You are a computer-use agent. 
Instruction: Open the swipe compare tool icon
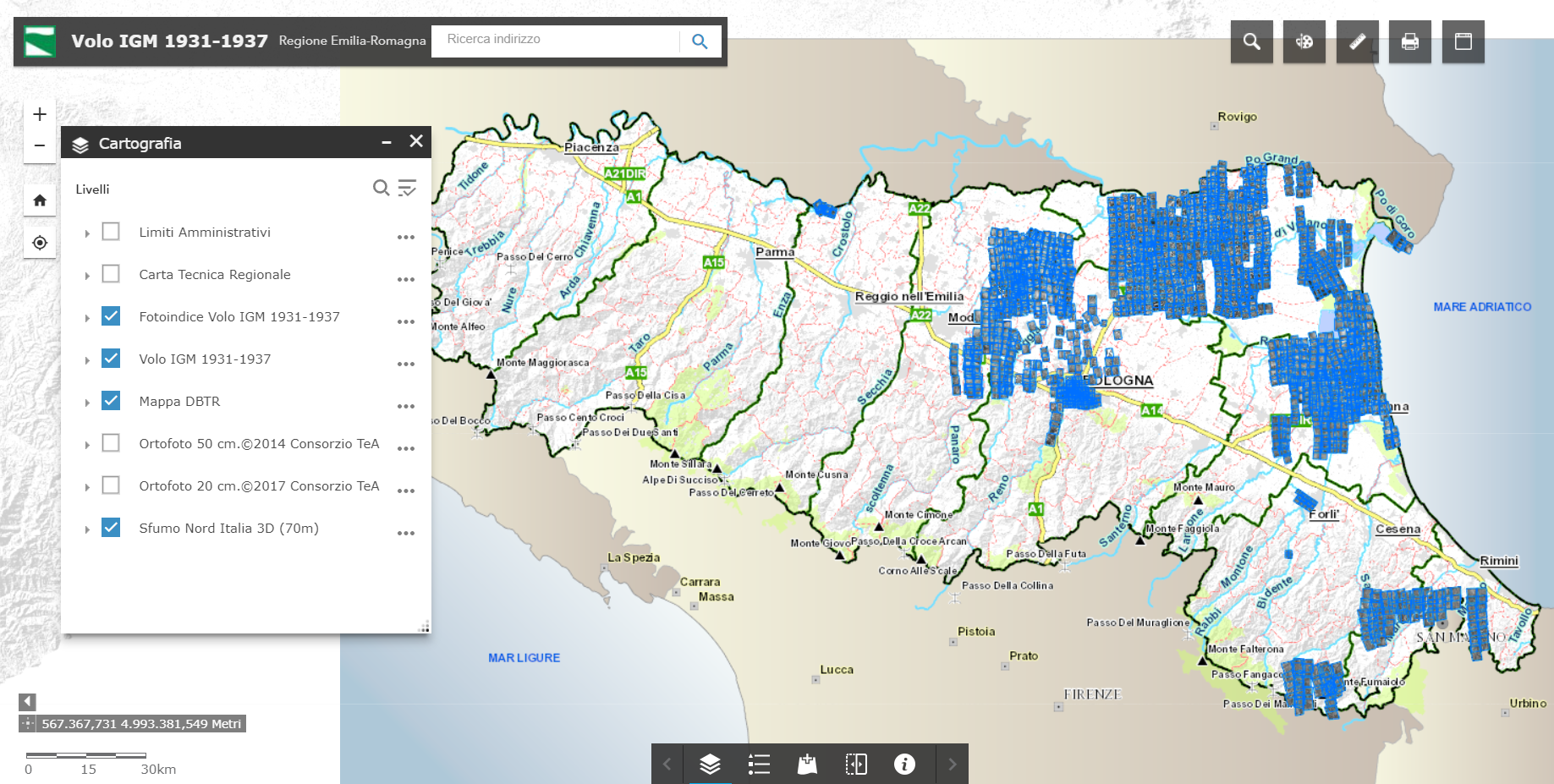click(856, 765)
